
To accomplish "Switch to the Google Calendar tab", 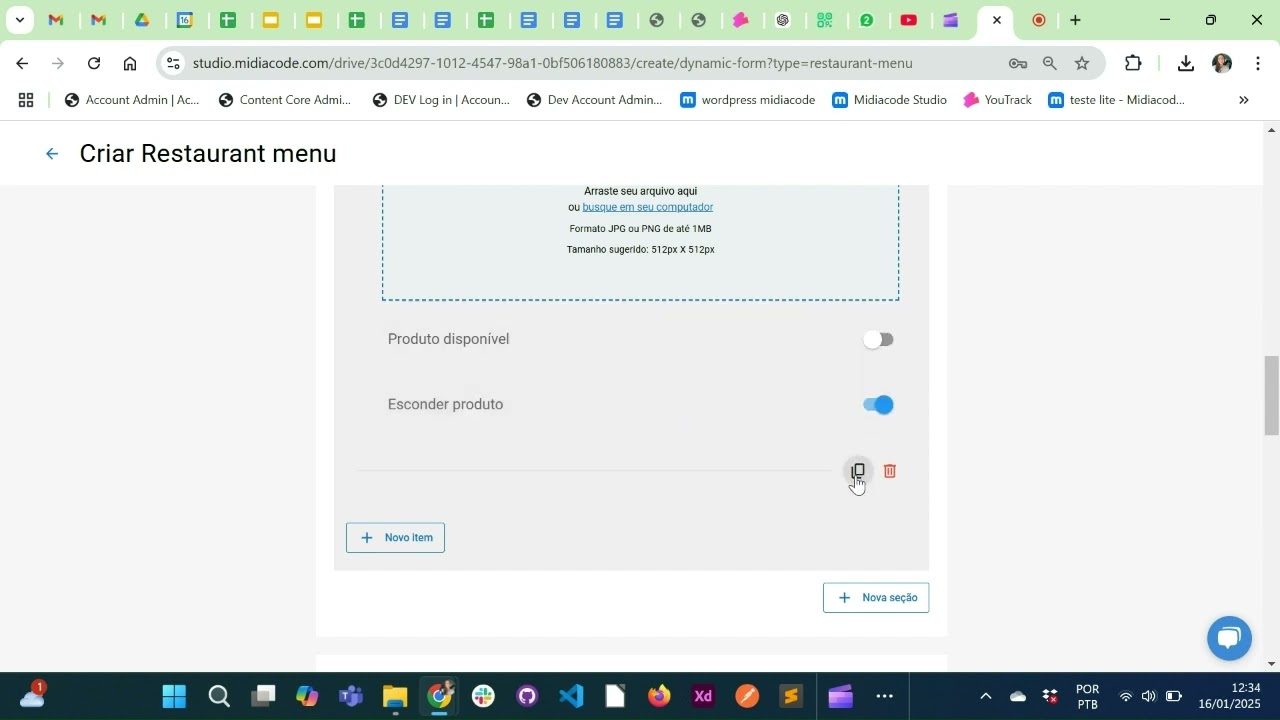I will tap(185, 20).
